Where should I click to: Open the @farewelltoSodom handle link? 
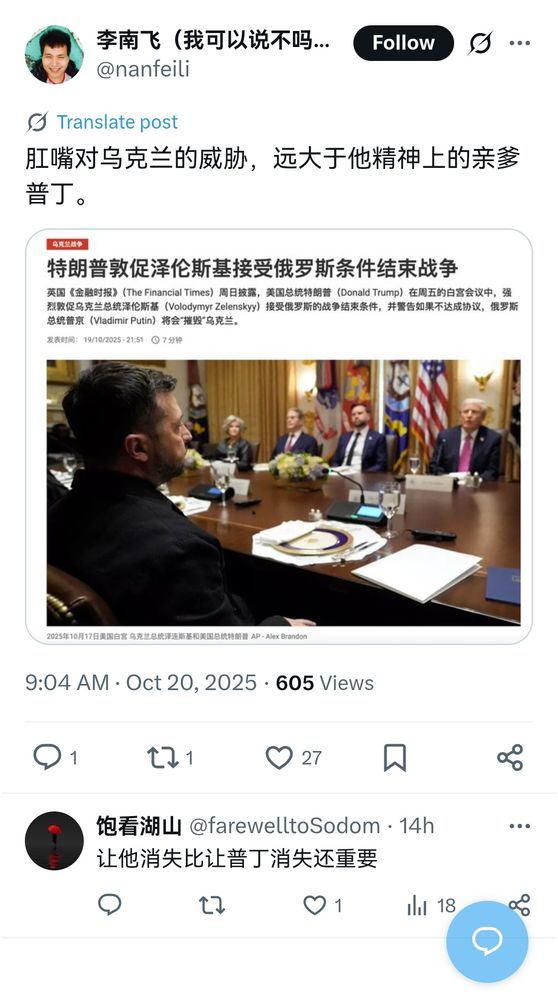click(x=284, y=826)
